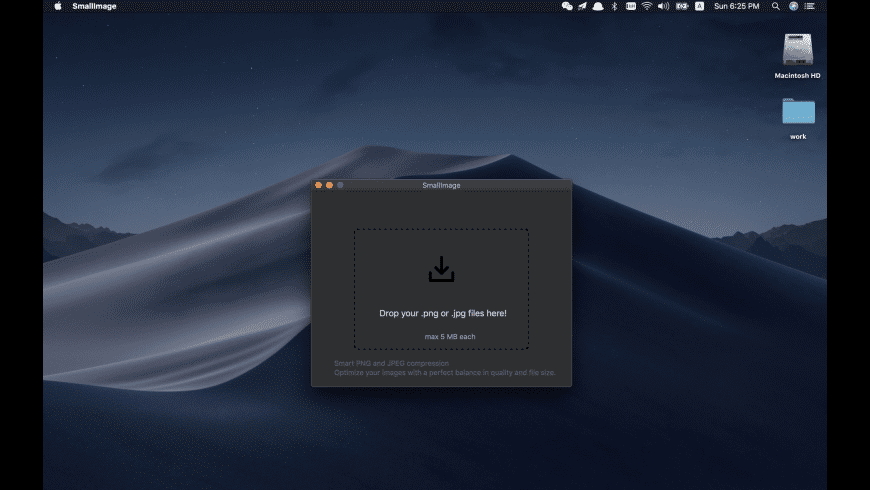The image size is (870, 490).
Task: Click the 'Optimize your images' description line
Action: point(444,372)
